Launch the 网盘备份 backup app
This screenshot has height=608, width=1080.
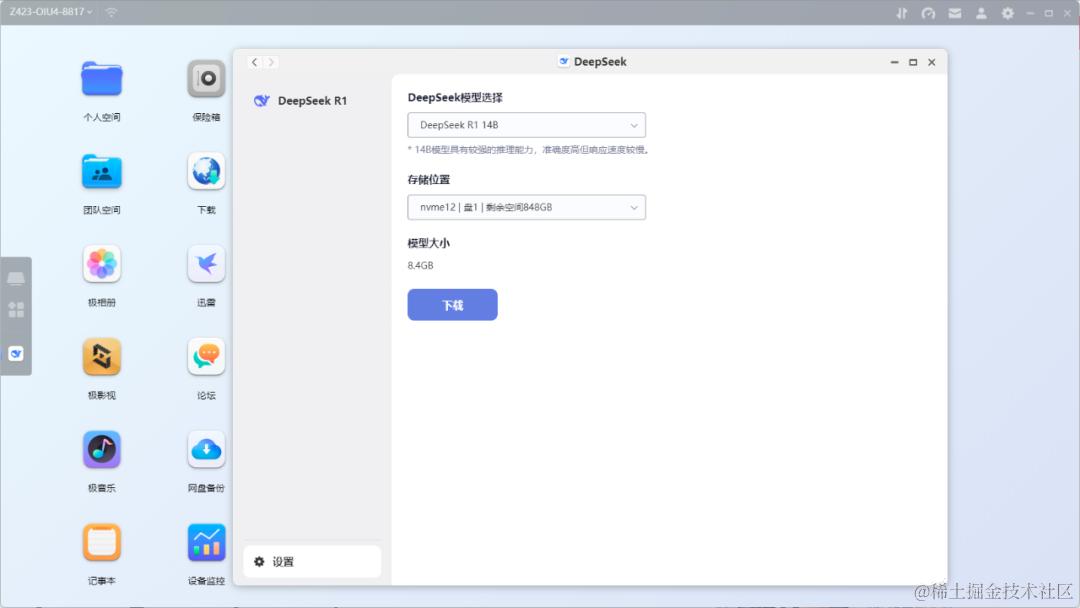(x=205, y=449)
